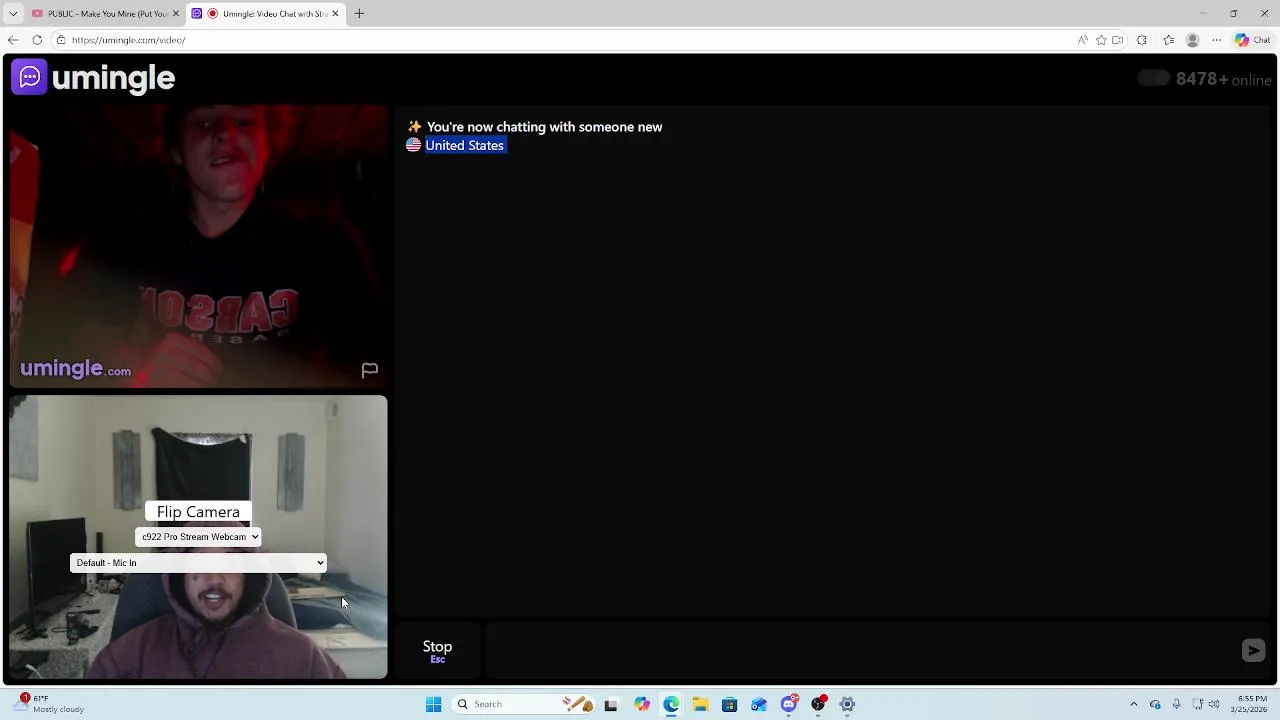The width and height of the screenshot is (1280, 720).
Task: Open the Windows Start menu
Action: pyautogui.click(x=433, y=704)
